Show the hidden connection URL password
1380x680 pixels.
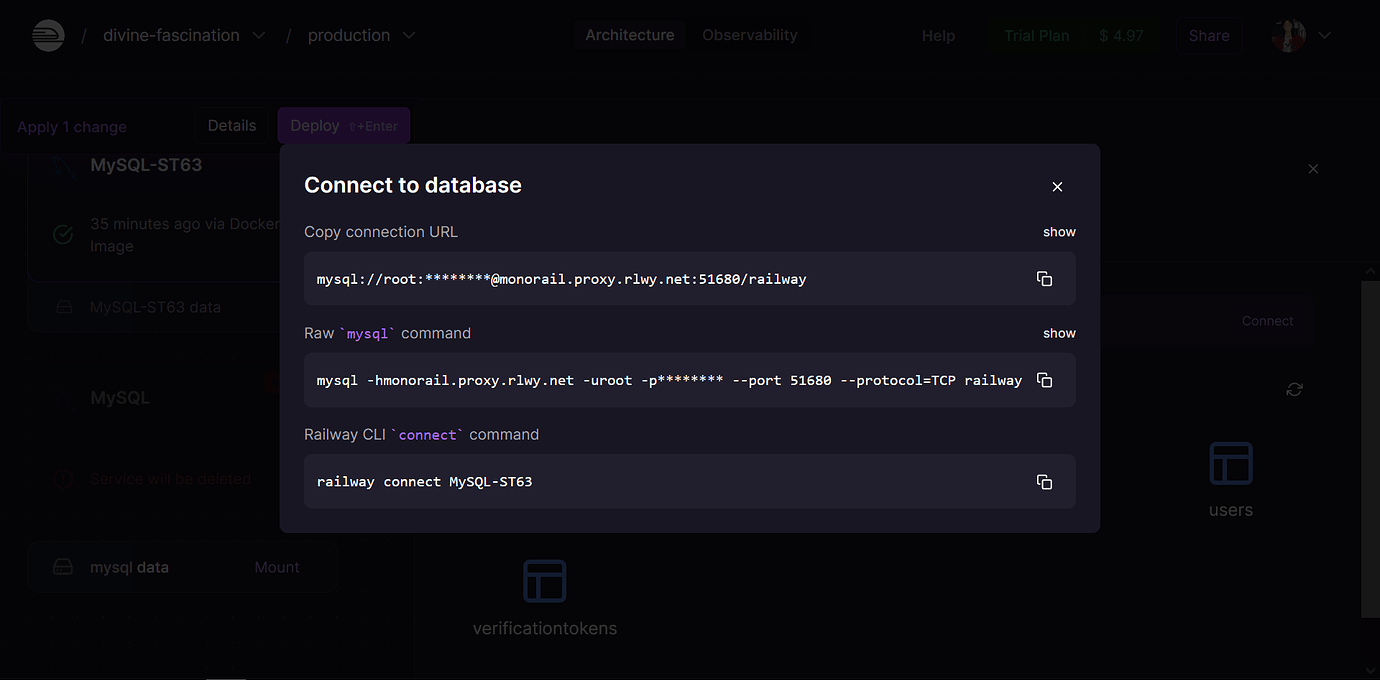click(x=1059, y=231)
